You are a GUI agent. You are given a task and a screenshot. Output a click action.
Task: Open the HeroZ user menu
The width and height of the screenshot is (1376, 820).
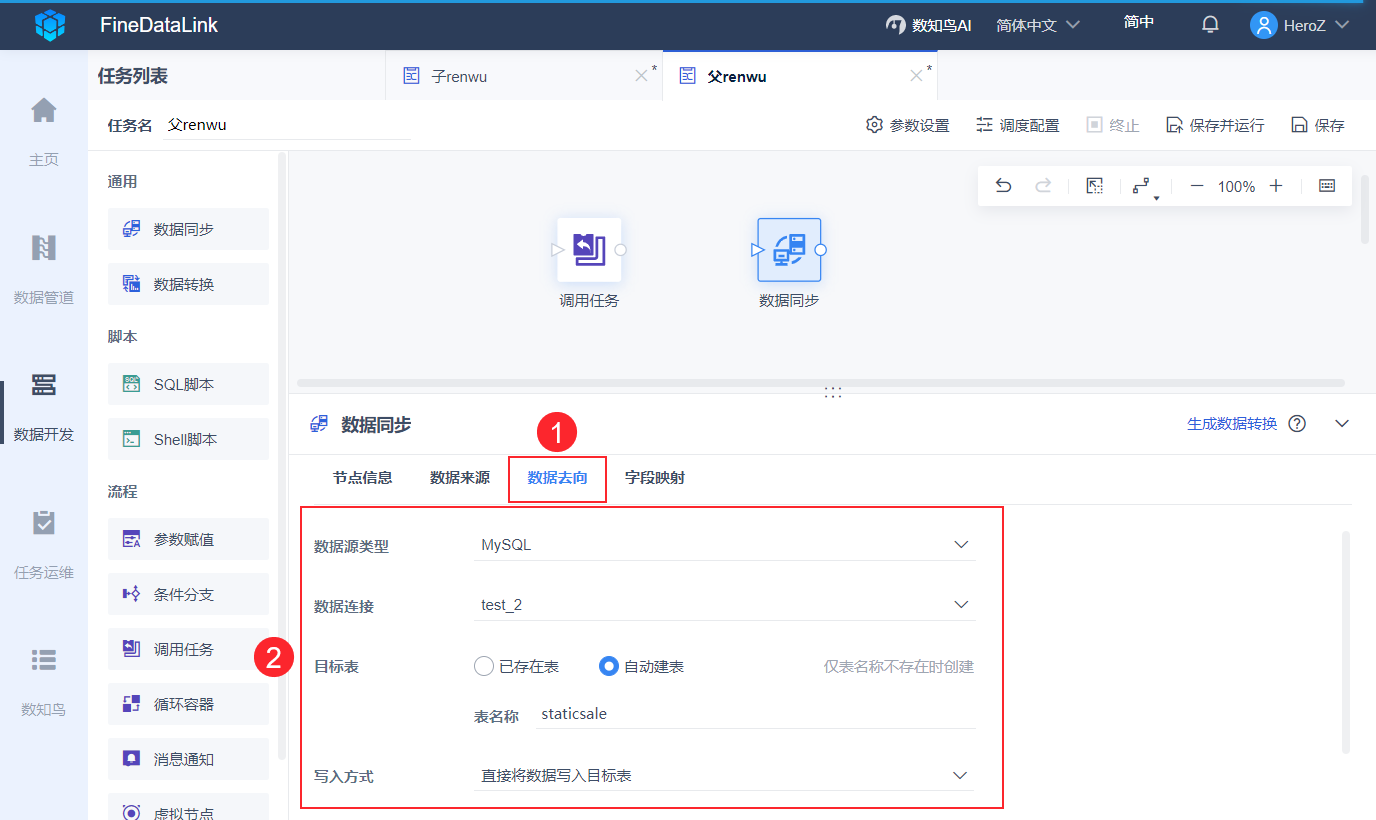[1300, 25]
